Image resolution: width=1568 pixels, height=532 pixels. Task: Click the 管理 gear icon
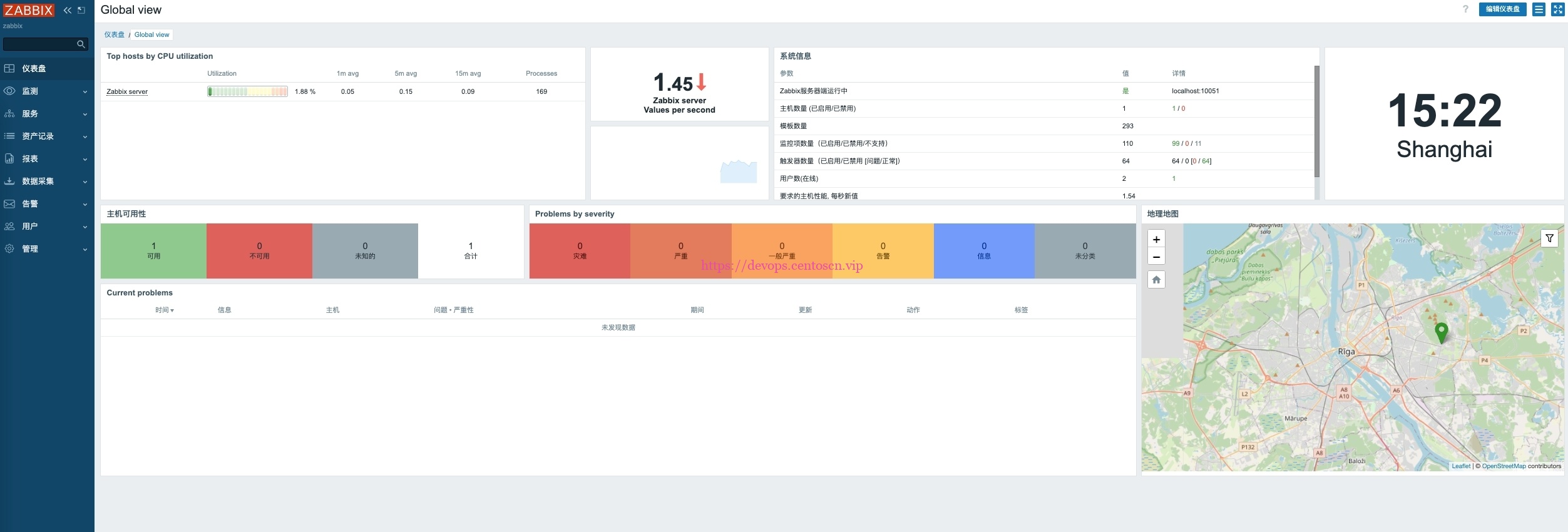(9, 248)
